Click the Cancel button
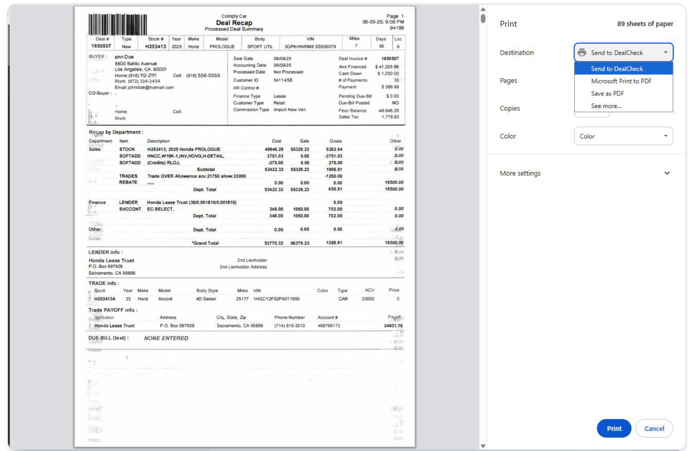 (x=654, y=429)
